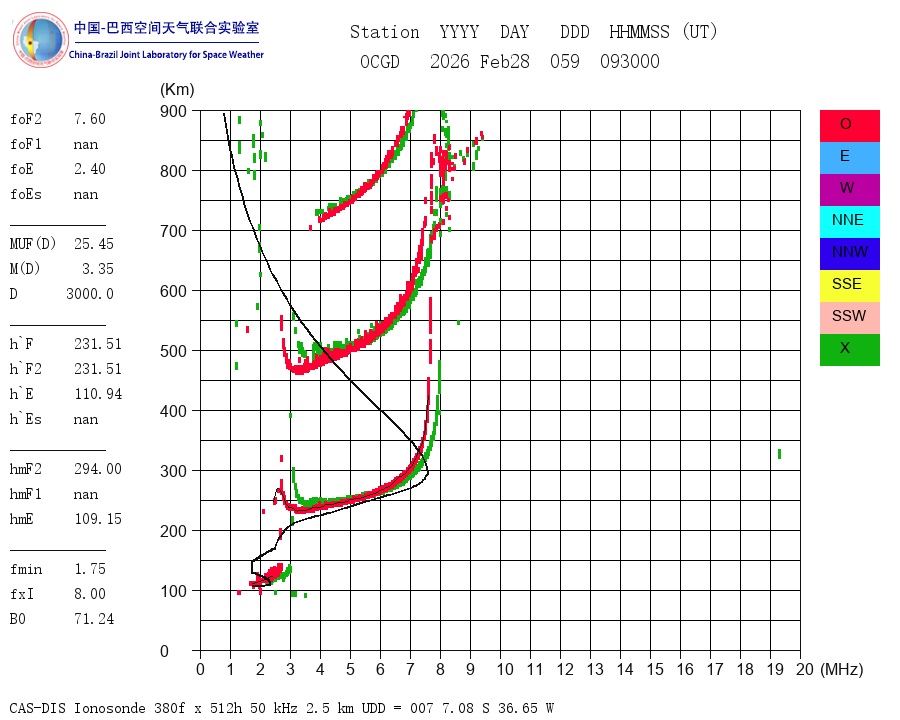Click the 900 km axis tick label
900x720 pixels.
click(x=173, y=111)
